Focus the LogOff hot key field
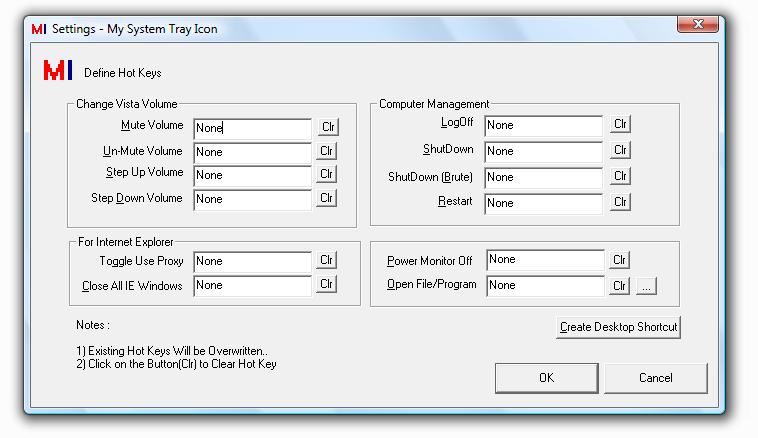Viewport: 758px width, 438px height. tap(544, 126)
